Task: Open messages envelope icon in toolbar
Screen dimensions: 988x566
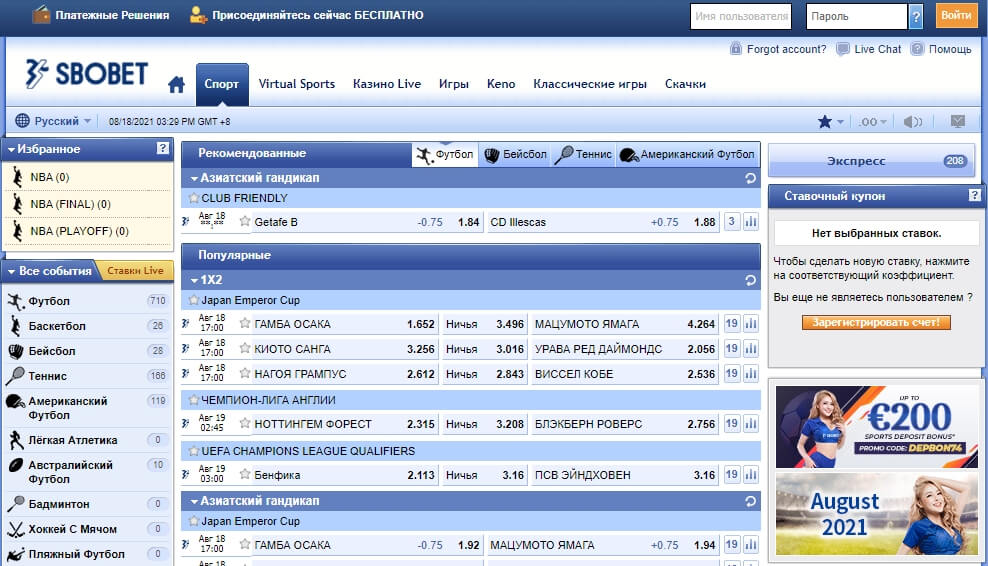Action: pyautogui.click(x=958, y=121)
